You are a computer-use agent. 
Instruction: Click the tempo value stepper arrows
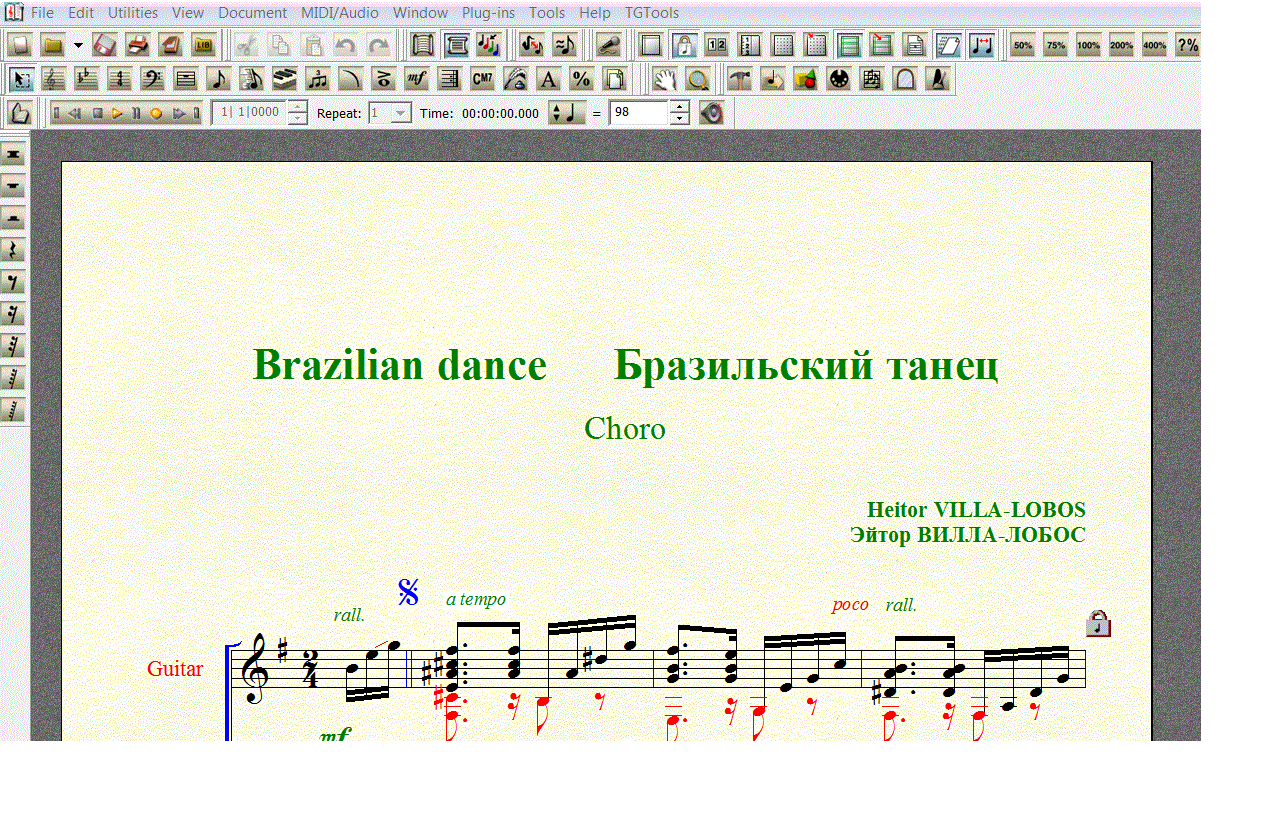coord(679,113)
